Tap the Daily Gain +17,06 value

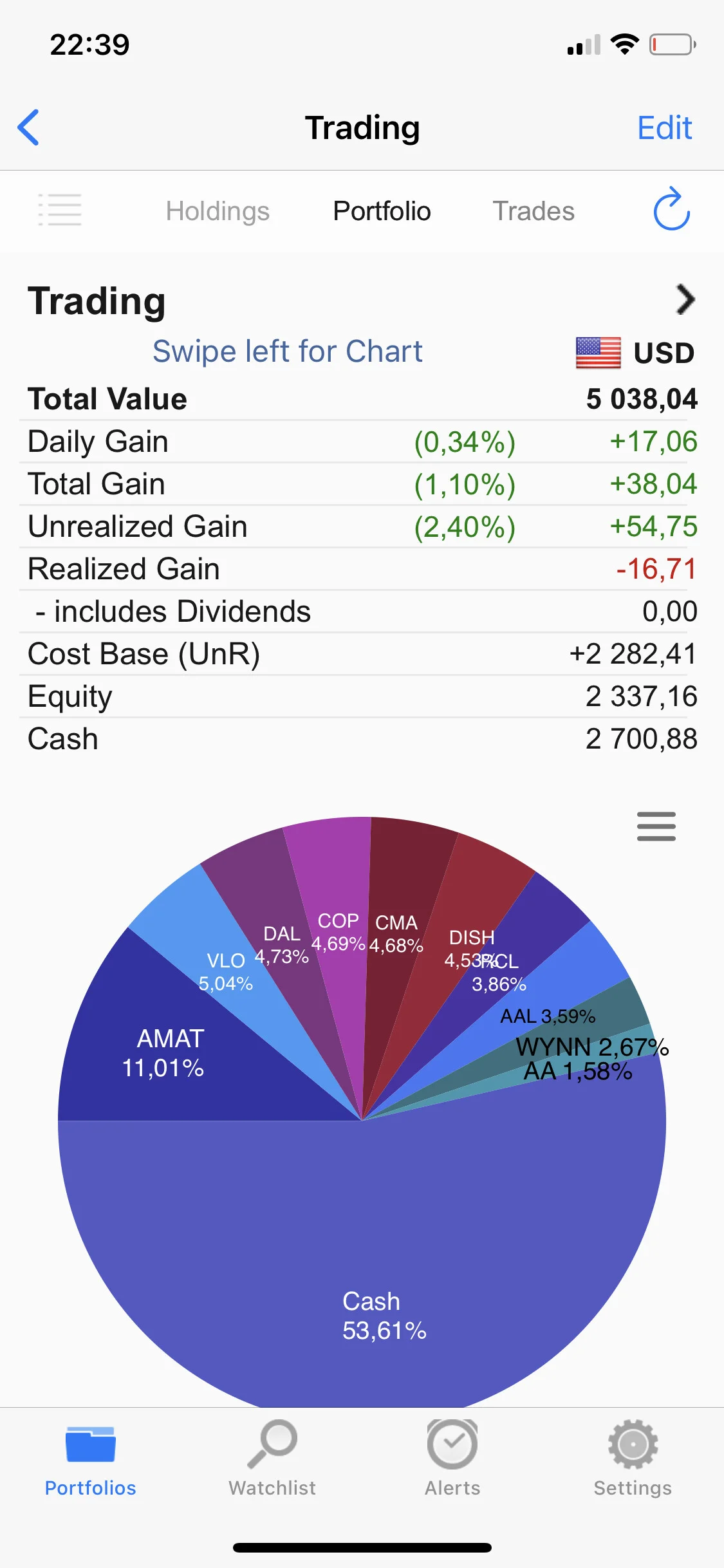click(653, 442)
